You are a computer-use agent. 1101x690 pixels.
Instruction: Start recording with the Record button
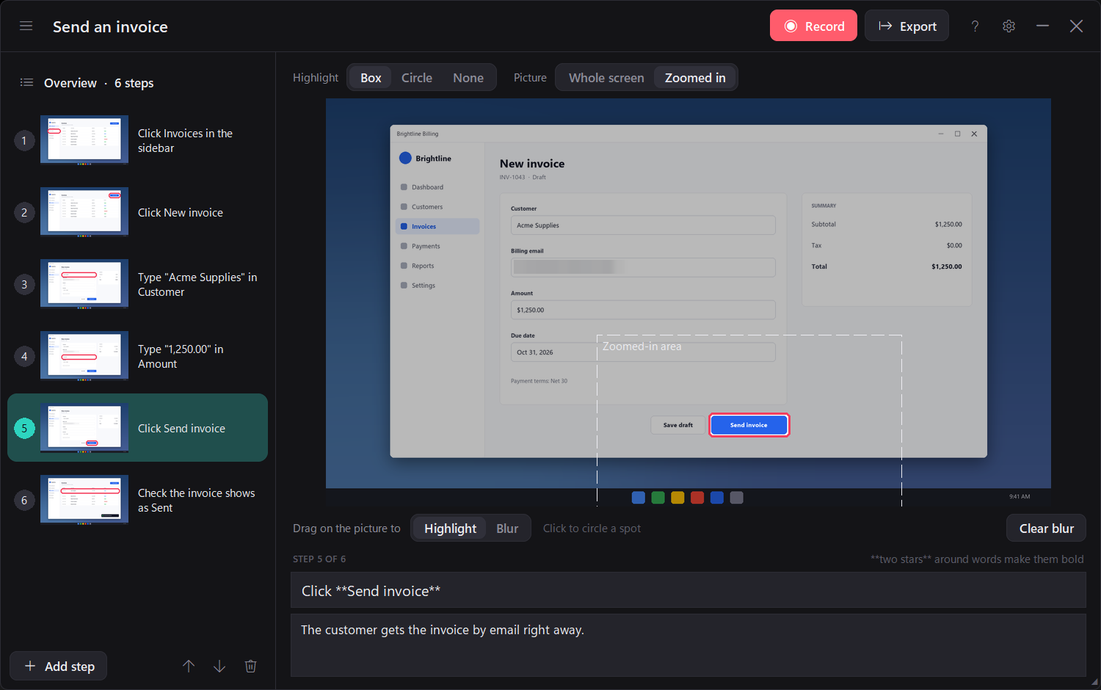(x=813, y=26)
